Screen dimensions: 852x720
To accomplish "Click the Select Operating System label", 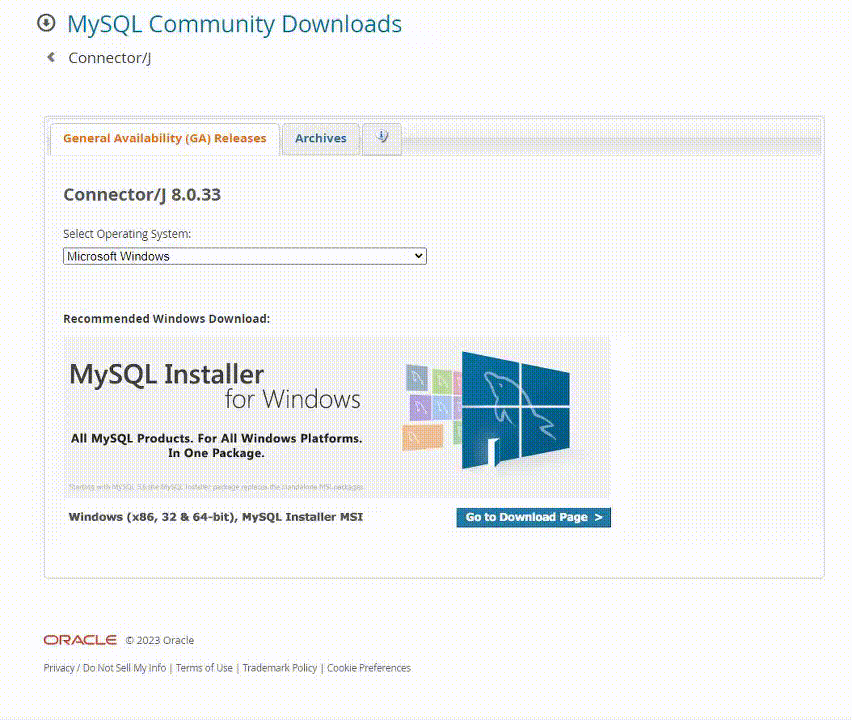I will tap(127, 234).
